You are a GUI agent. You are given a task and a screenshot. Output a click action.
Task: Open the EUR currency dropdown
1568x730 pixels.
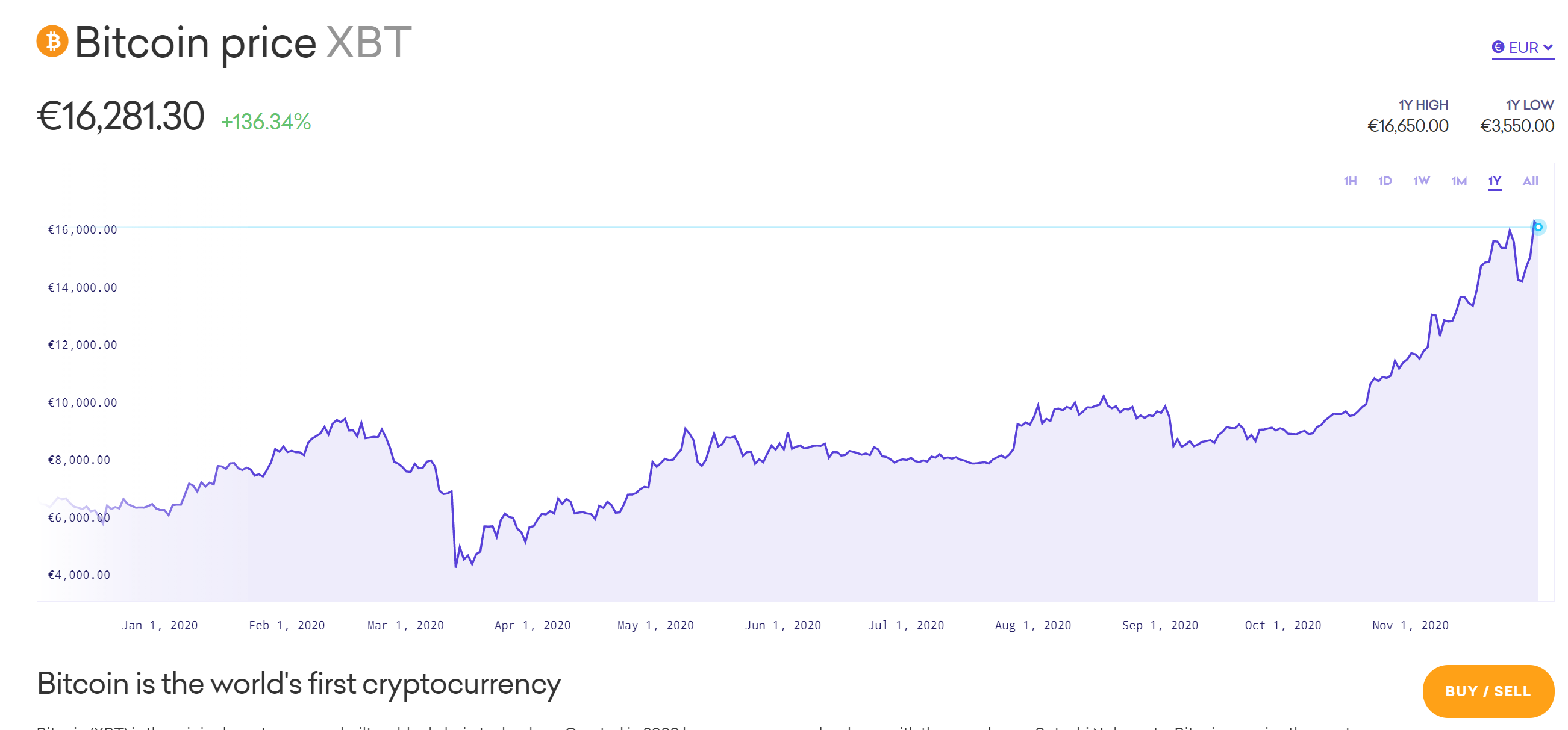[1522, 48]
